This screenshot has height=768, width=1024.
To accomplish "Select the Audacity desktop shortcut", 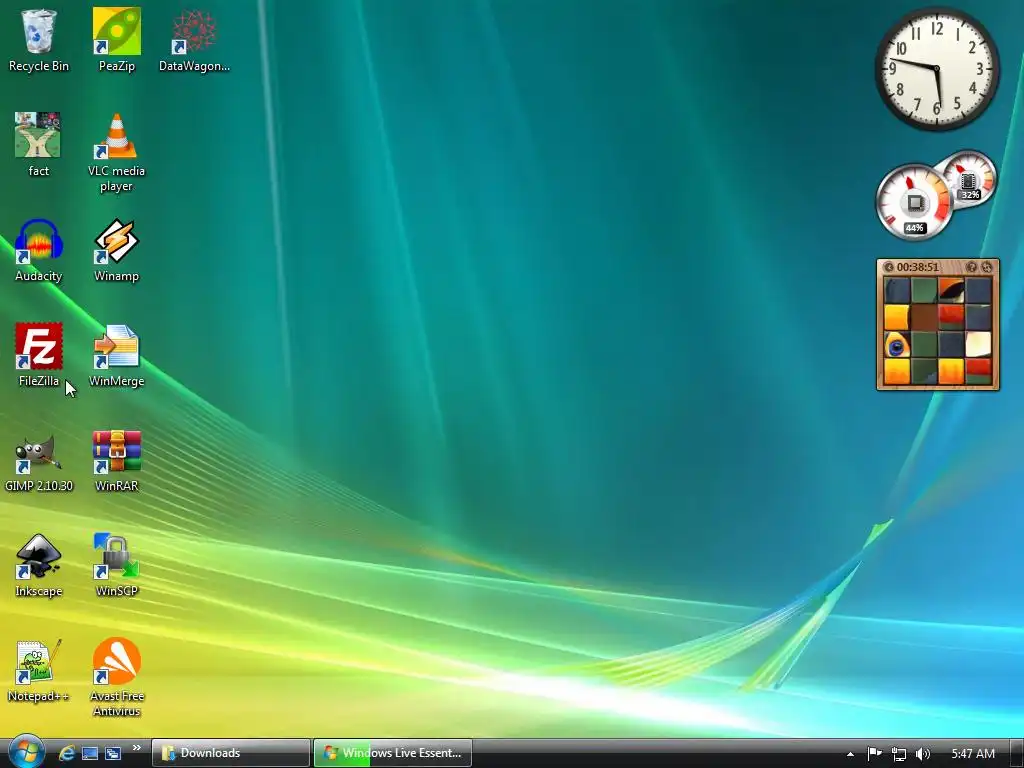I will coord(39,250).
